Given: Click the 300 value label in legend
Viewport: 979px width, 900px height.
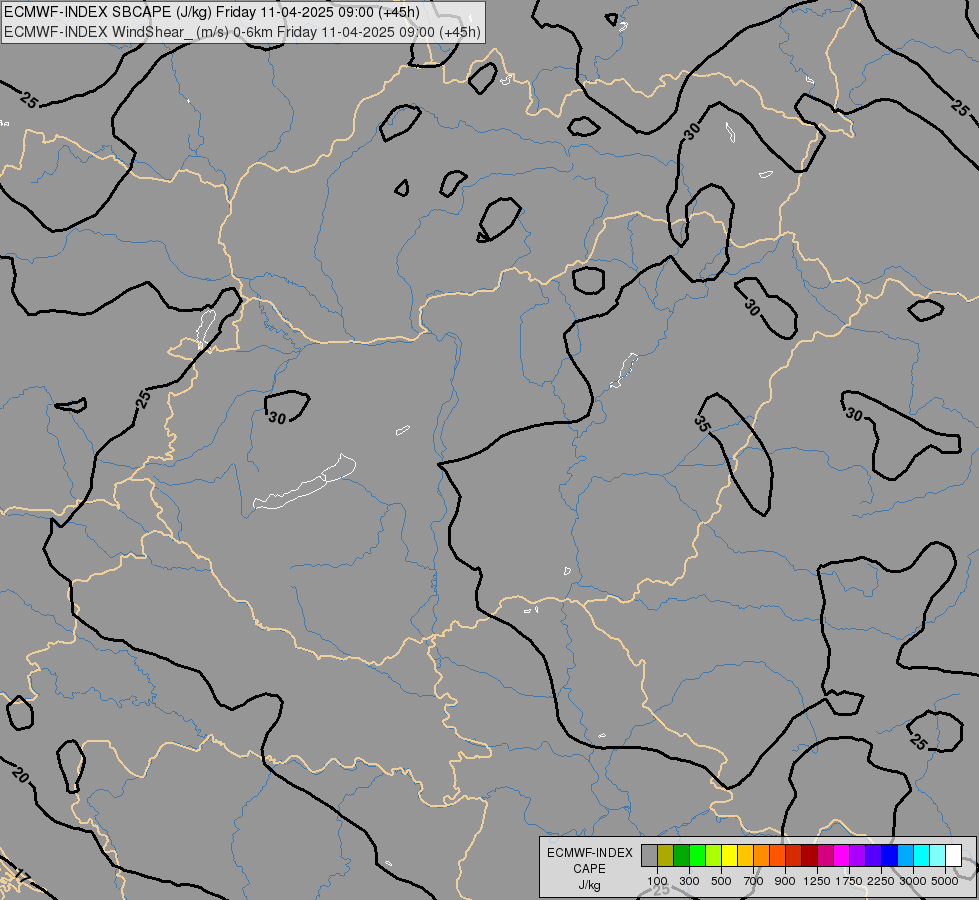Looking at the screenshot, I should click(689, 881).
